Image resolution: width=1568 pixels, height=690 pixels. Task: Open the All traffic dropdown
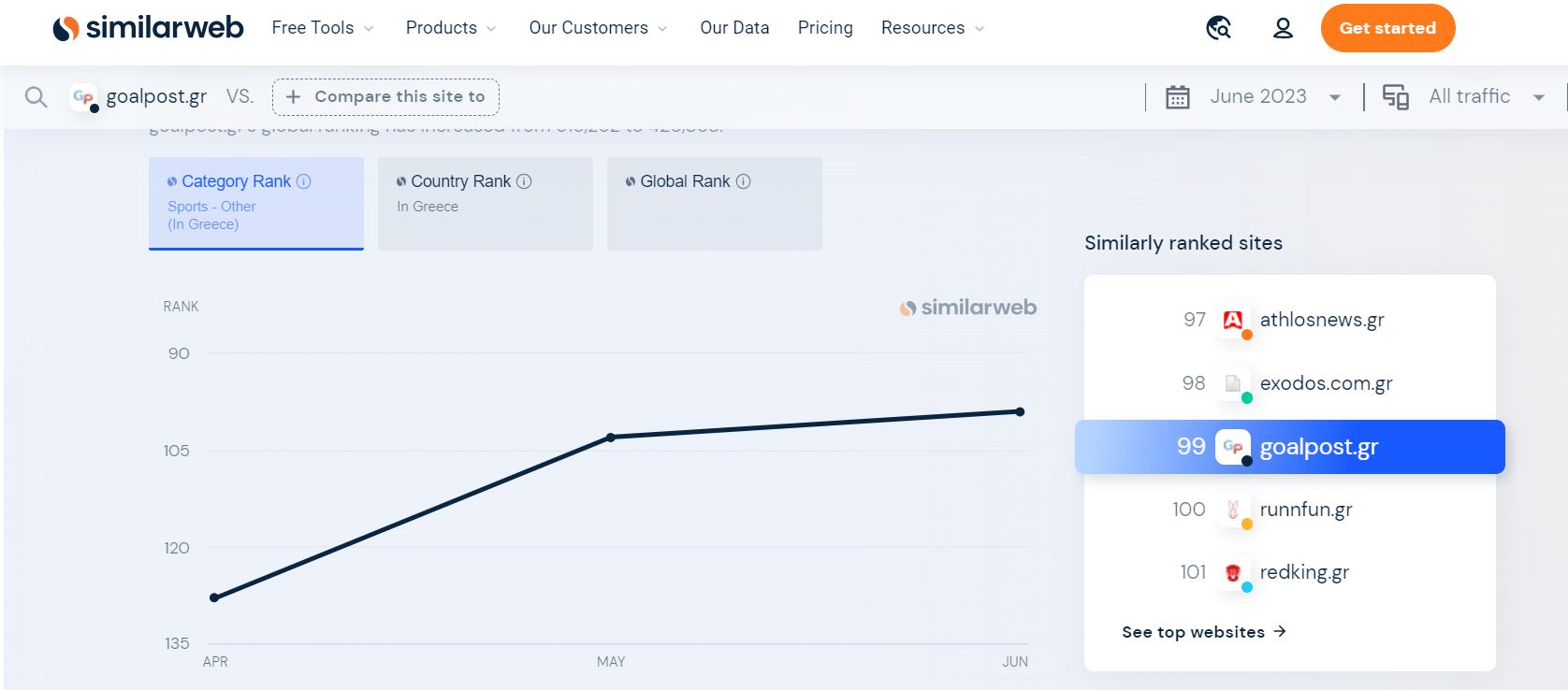click(x=1487, y=96)
